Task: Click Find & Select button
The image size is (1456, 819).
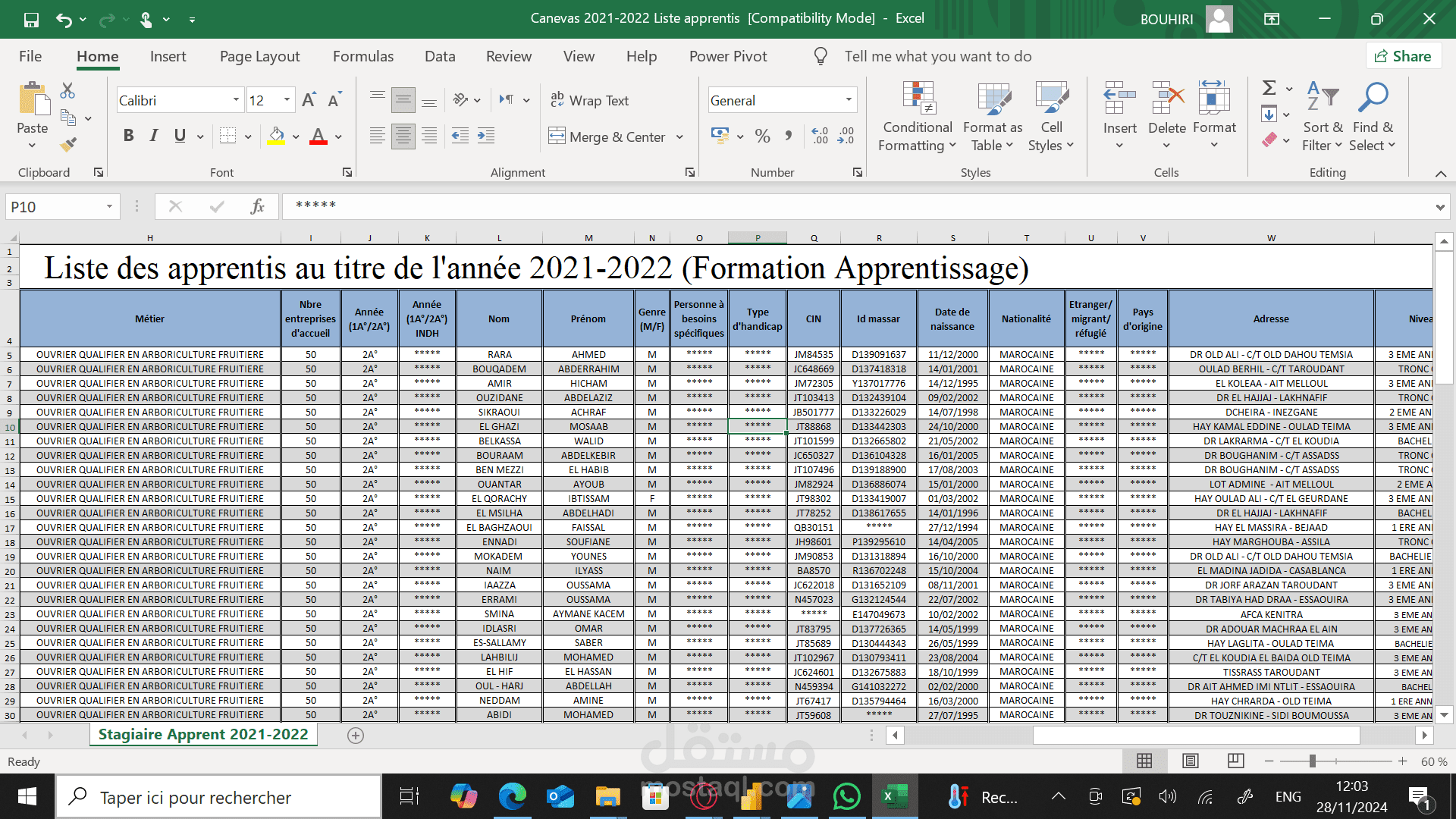Action: click(x=1373, y=116)
